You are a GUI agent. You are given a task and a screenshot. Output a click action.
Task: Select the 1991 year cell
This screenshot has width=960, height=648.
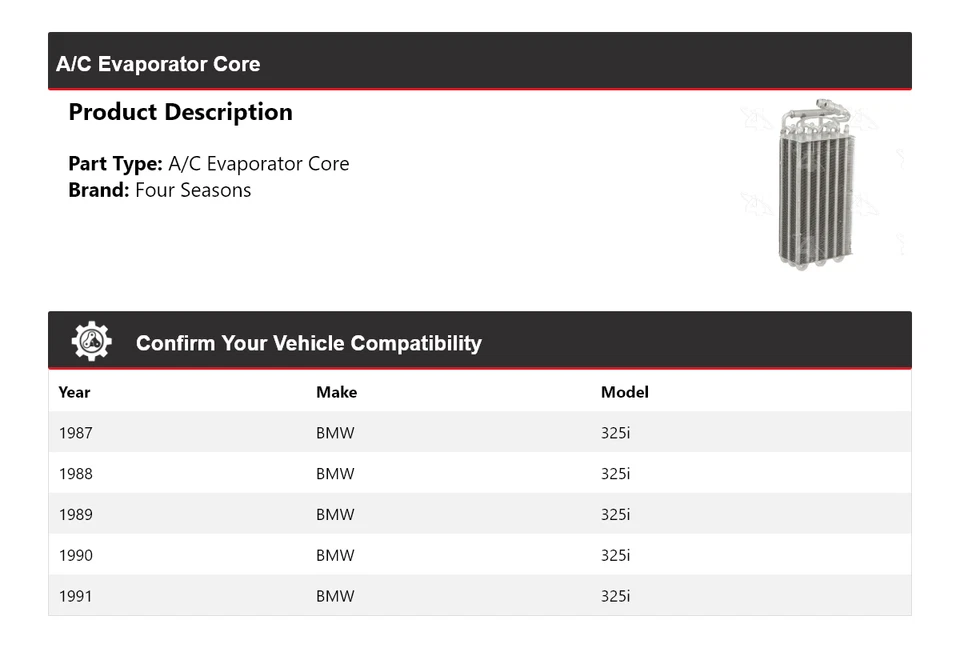pos(75,596)
